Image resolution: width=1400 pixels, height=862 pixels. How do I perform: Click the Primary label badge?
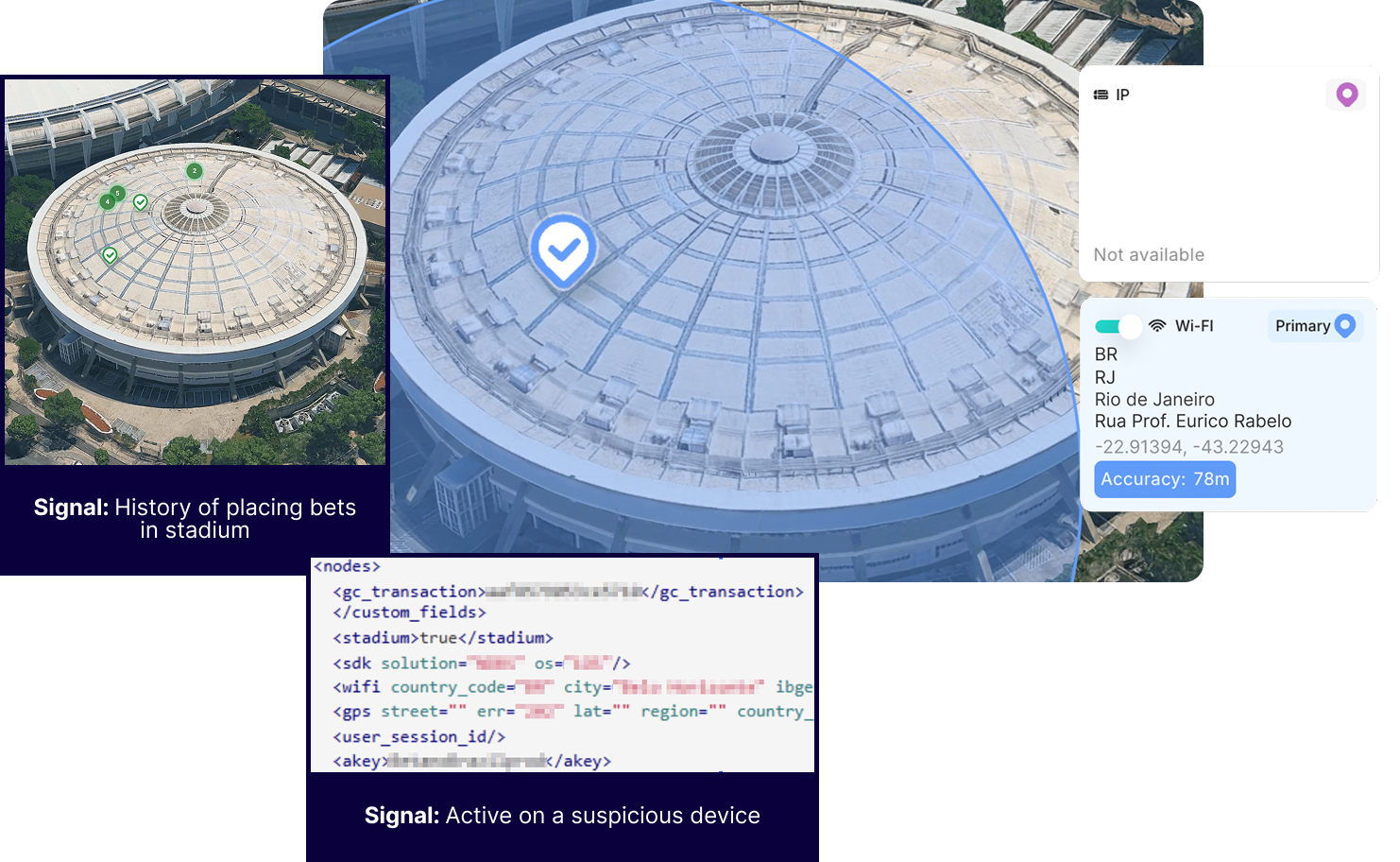pyautogui.click(x=1302, y=326)
